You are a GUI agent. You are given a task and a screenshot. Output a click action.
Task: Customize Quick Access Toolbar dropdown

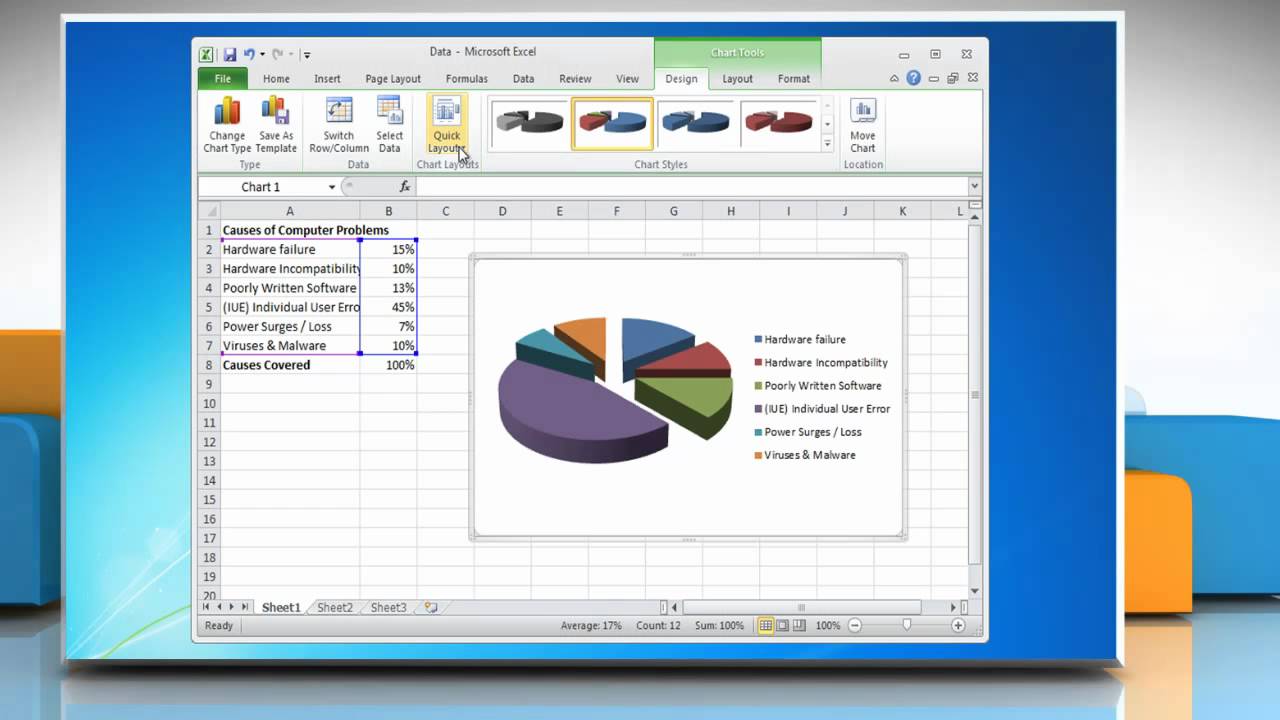pyautogui.click(x=307, y=55)
